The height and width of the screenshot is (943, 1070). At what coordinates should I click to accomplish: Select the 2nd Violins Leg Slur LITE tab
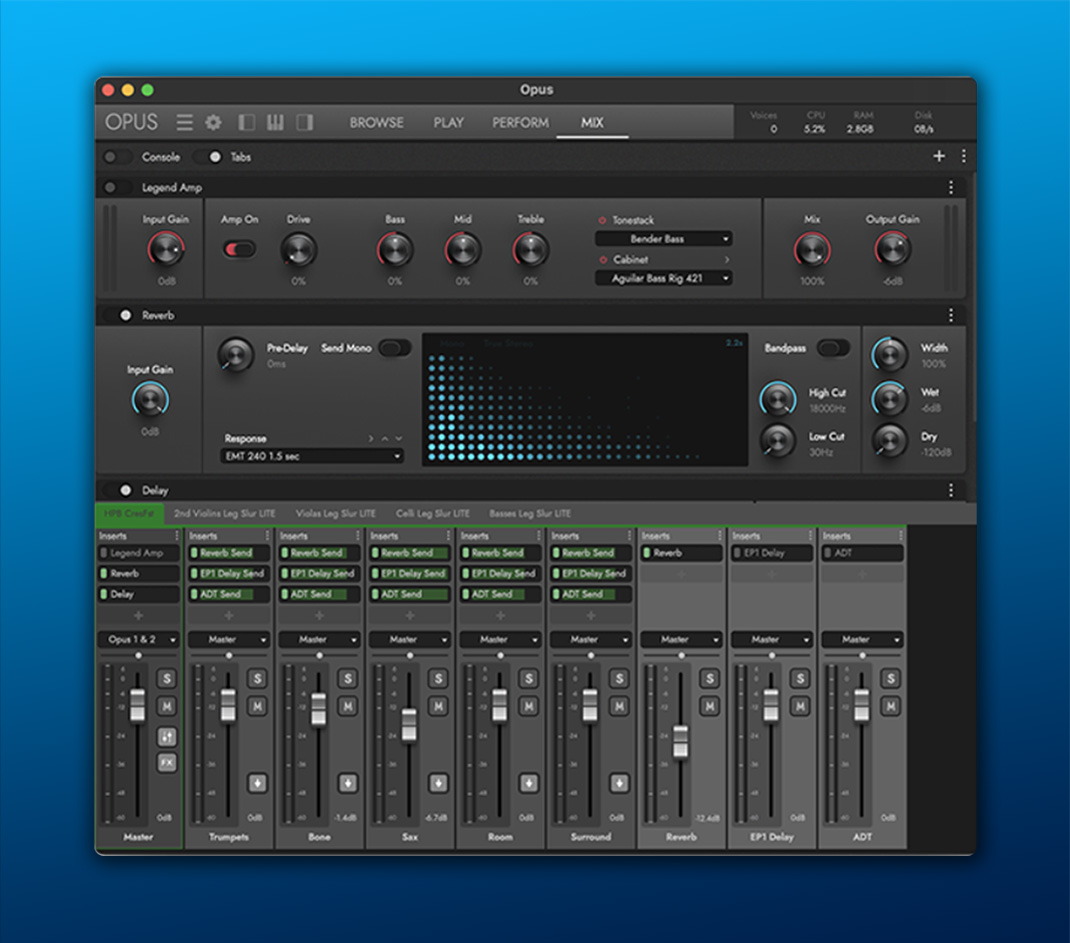point(225,513)
